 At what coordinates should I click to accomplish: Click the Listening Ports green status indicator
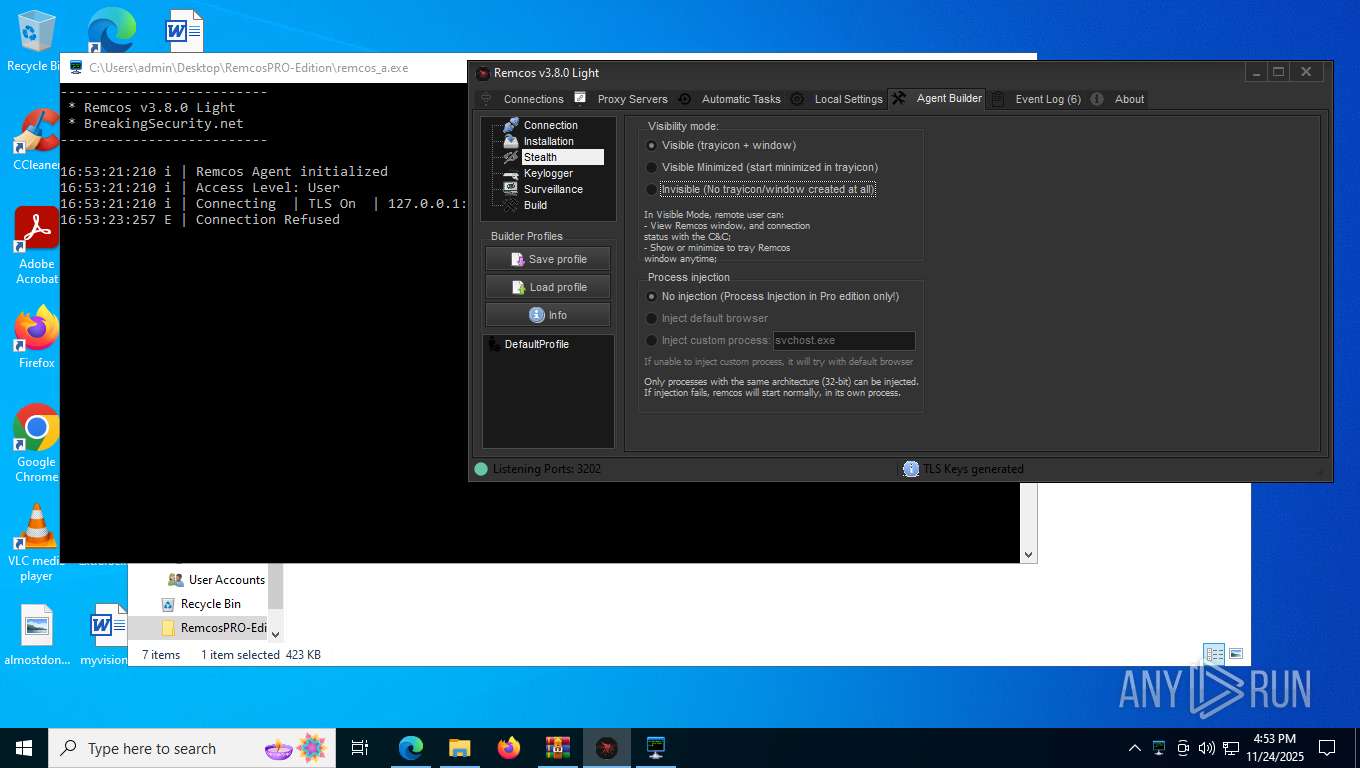tap(481, 469)
